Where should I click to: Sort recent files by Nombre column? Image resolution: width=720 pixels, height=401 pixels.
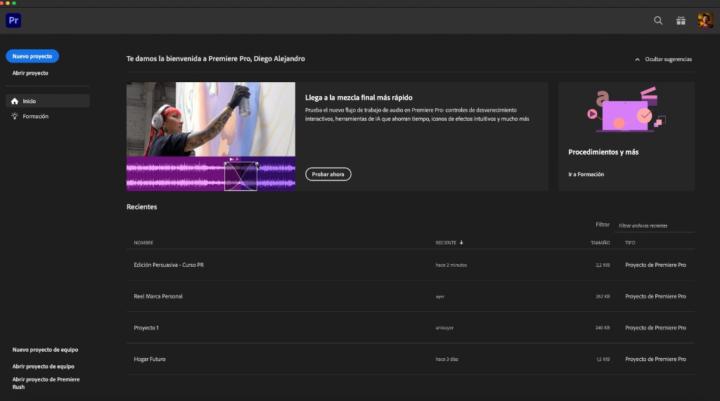click(144, 242)
